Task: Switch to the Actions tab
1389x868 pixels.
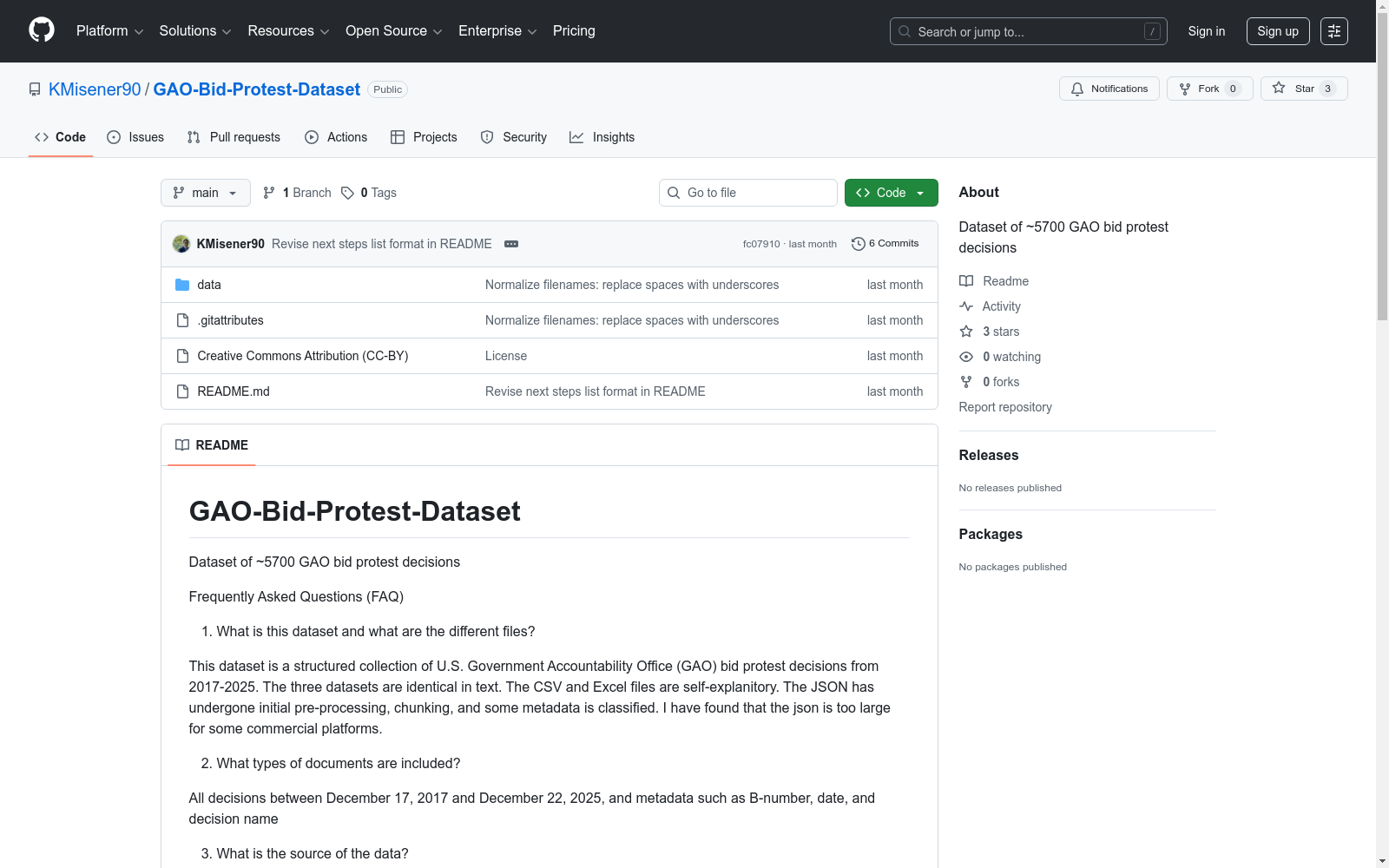Action: click(336, 137)
